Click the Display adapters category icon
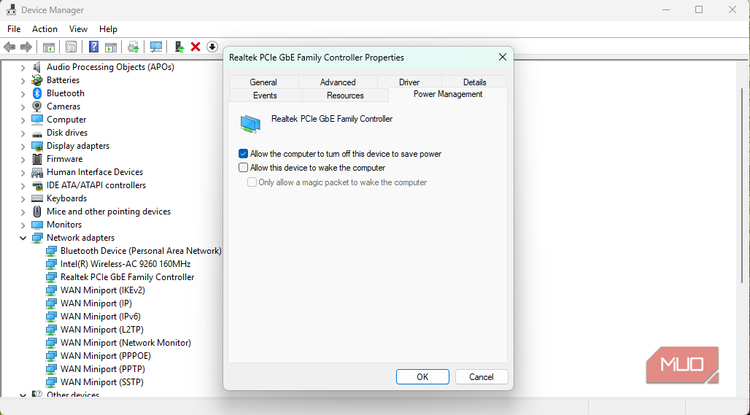The height and width of the screenshot is (415, 750). pos(37,146)
